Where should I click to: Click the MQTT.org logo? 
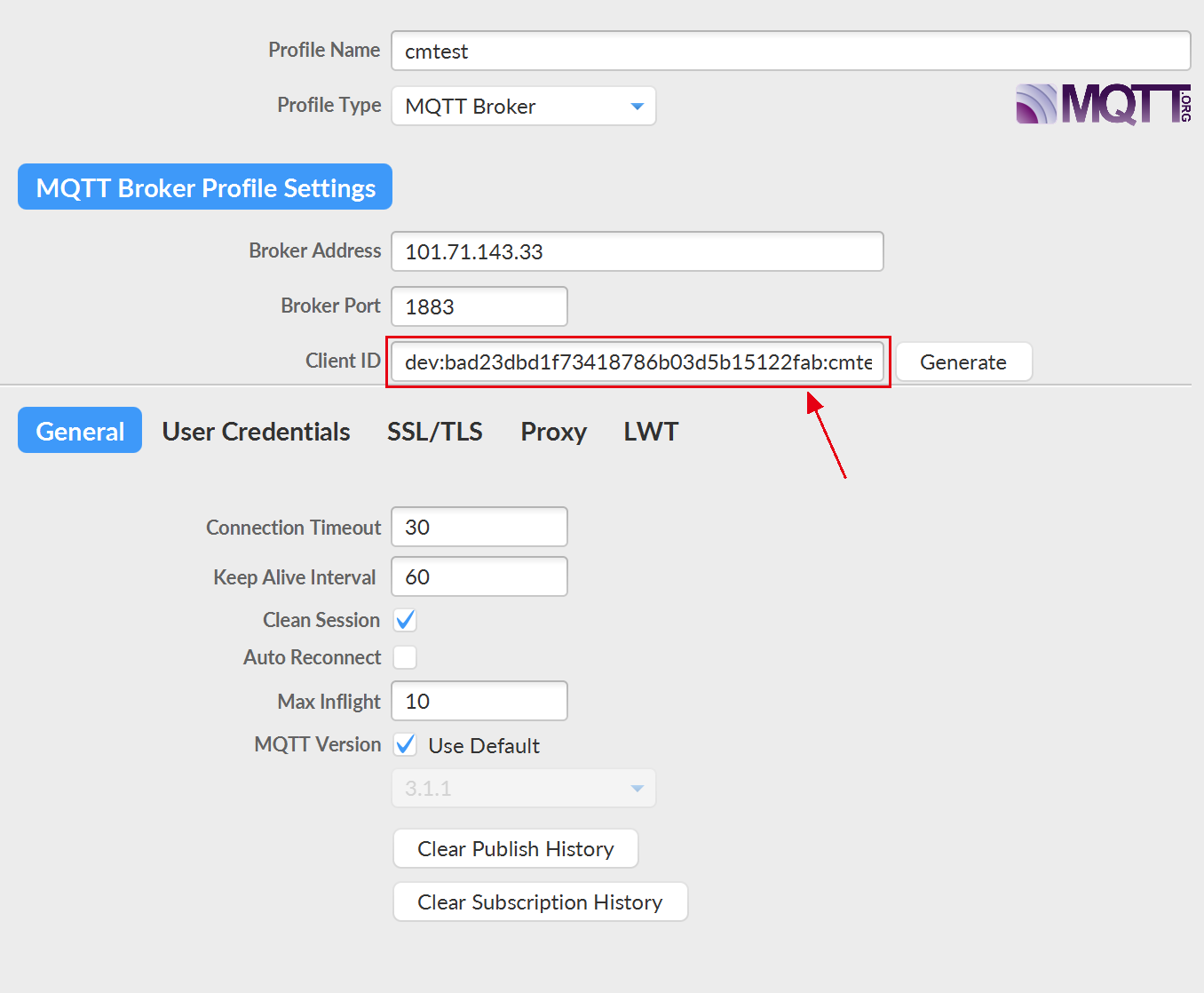pyautogui.click(x=1103, y=105)
